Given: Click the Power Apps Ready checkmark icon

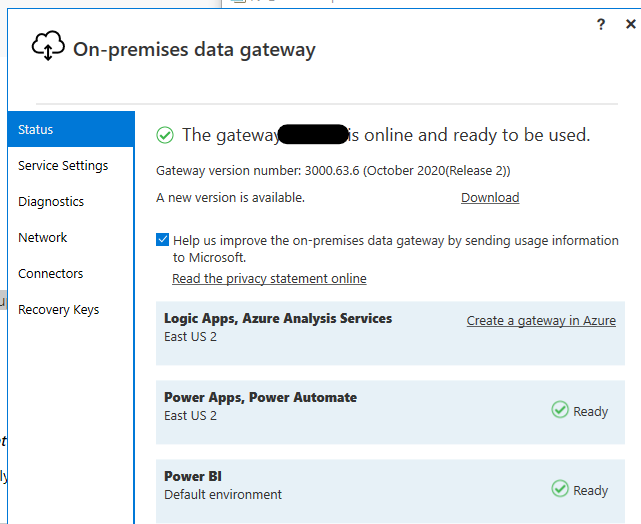Looking at the screenshot, I should 560,410.
